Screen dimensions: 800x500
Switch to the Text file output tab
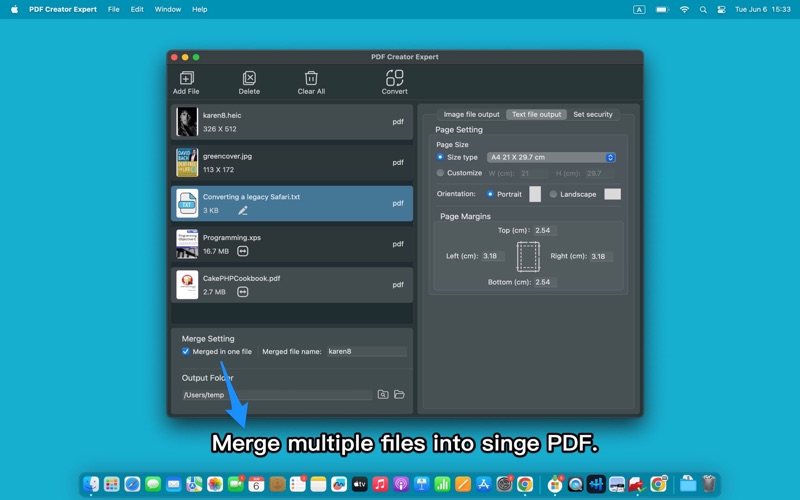pos(536,114)
